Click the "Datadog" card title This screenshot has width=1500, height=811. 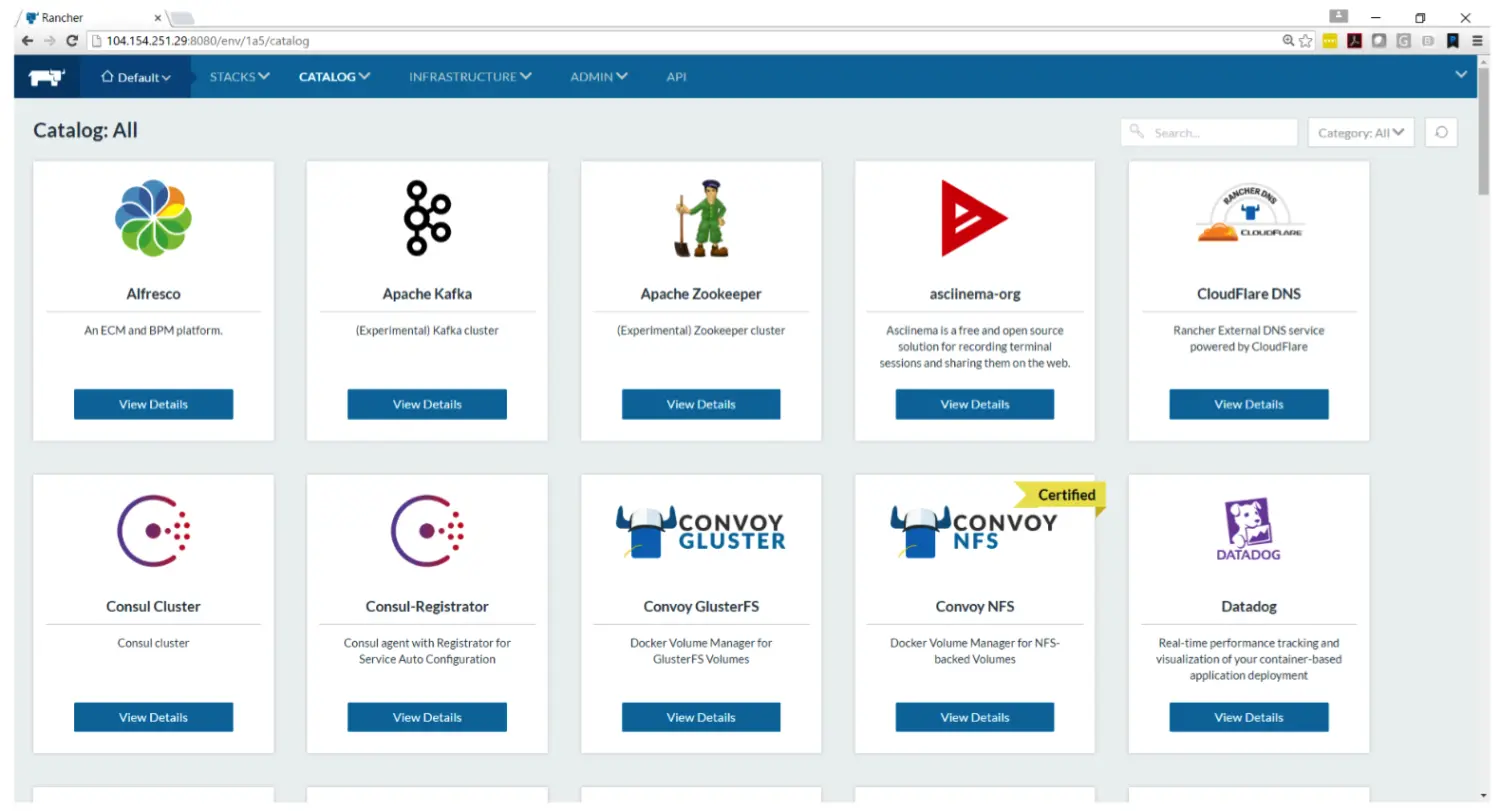pyautogui.click(x=1249, y=606)
